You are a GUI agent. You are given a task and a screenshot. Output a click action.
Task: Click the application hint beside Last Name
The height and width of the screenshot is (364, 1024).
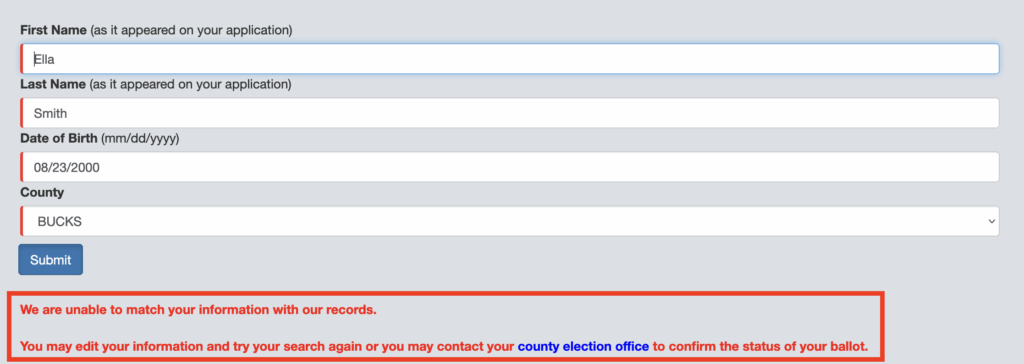tap(190, 84)
